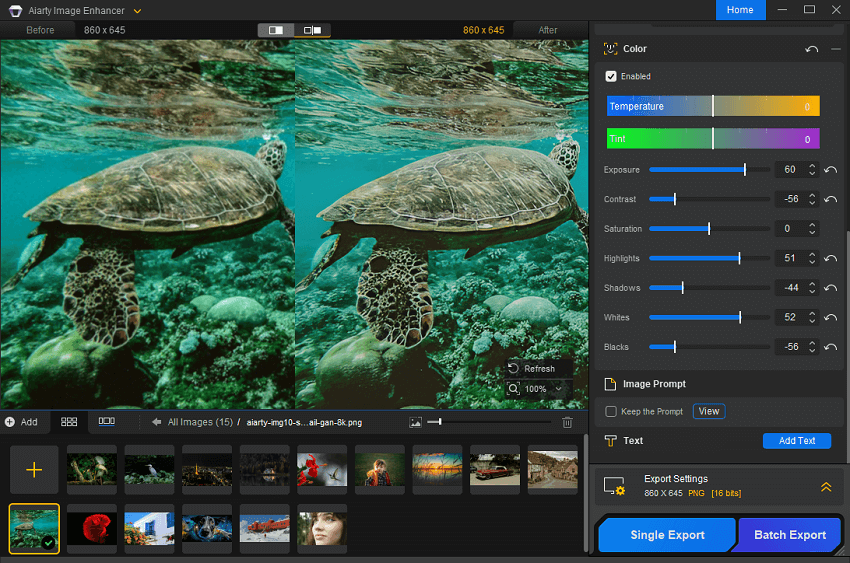Click the thumbnail size image icon
Screen dimensions: 850x563
415,422
